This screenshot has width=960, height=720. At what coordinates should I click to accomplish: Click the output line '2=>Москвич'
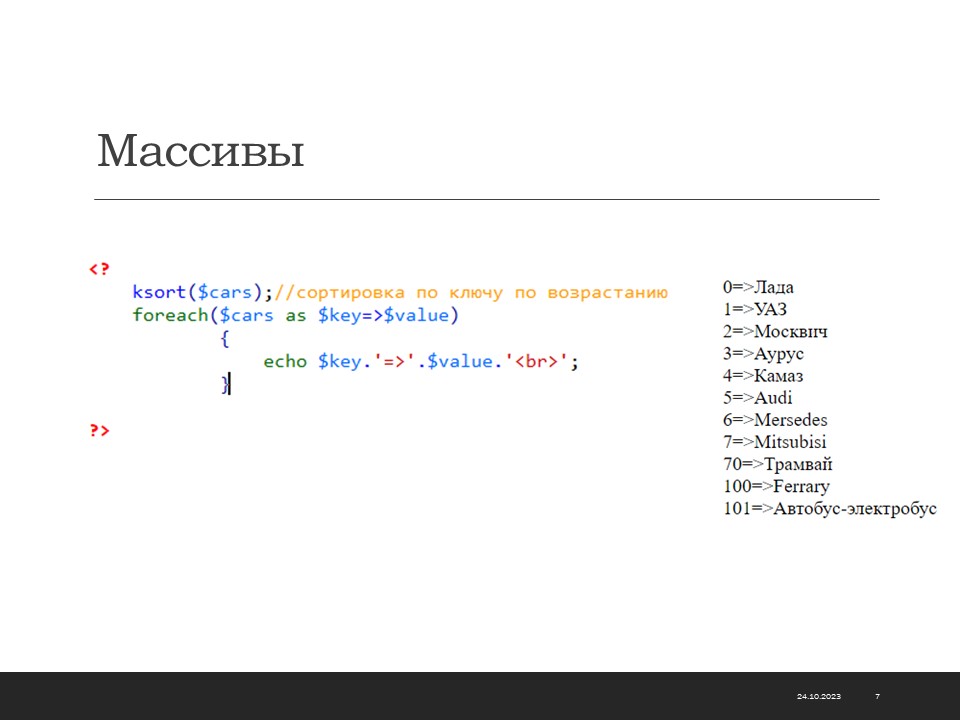pos(775,331)
